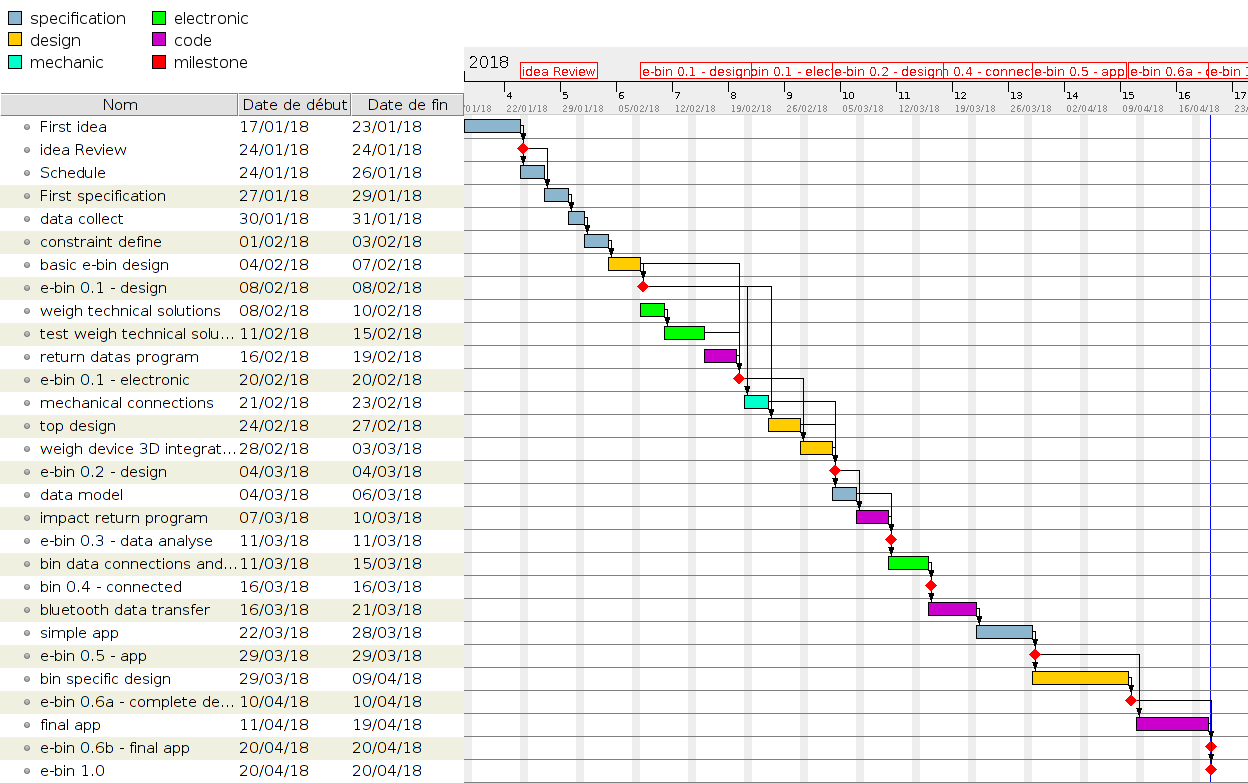Sort by the Date de début column header
This screenshot has width=1248, height=783.
point(295,104)
